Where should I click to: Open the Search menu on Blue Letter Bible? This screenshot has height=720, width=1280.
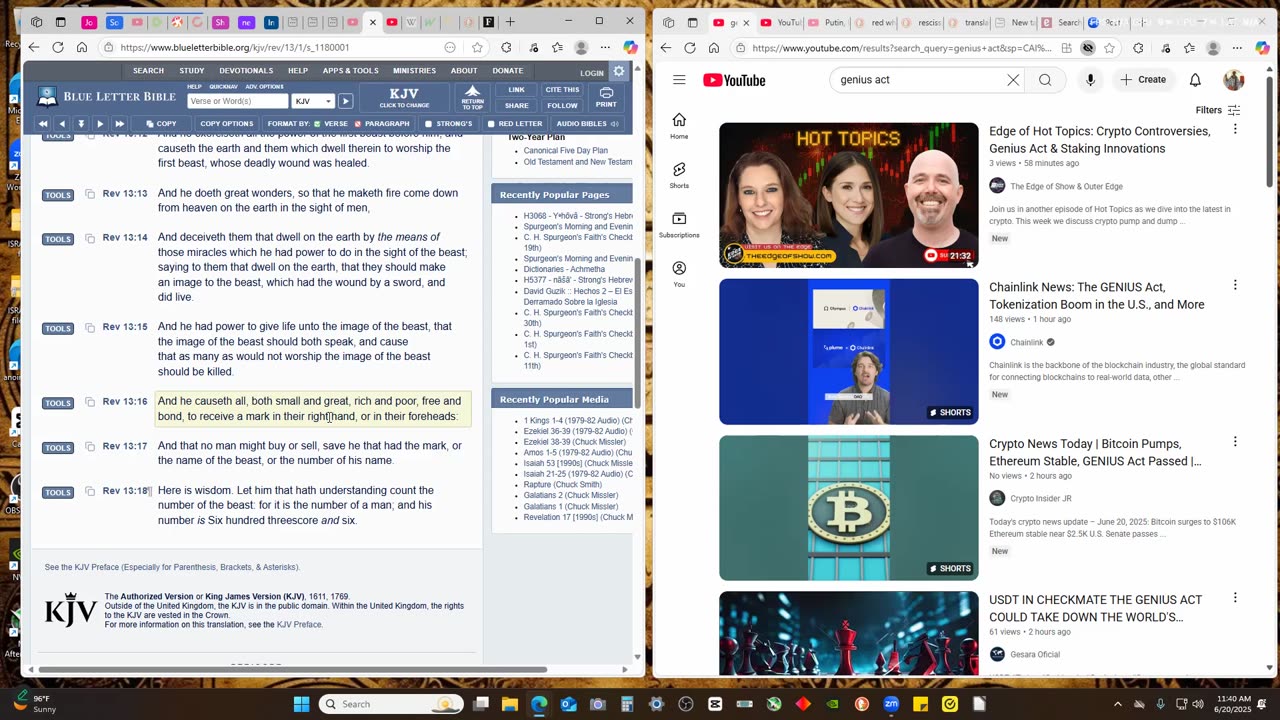click(148, 71)
